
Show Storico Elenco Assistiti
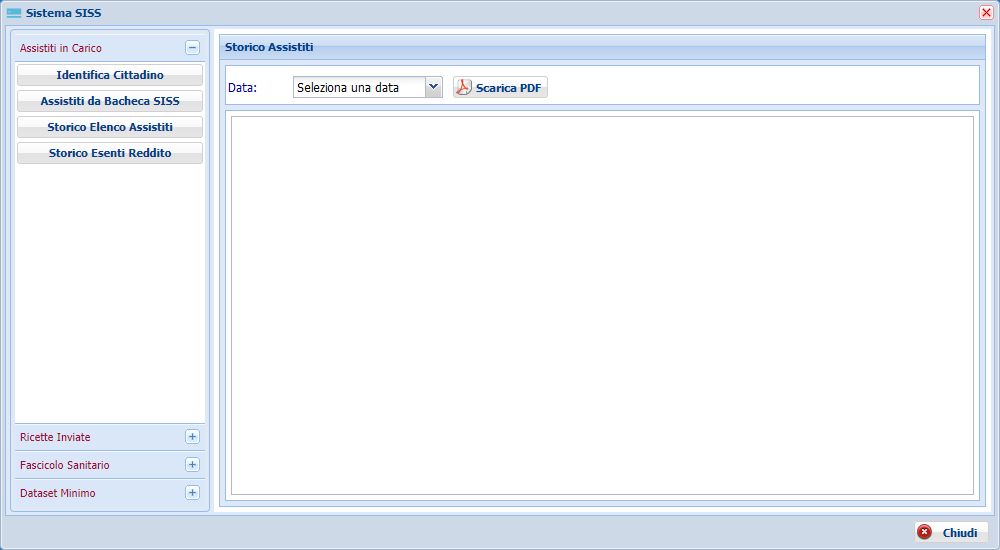tap(110, 128)
